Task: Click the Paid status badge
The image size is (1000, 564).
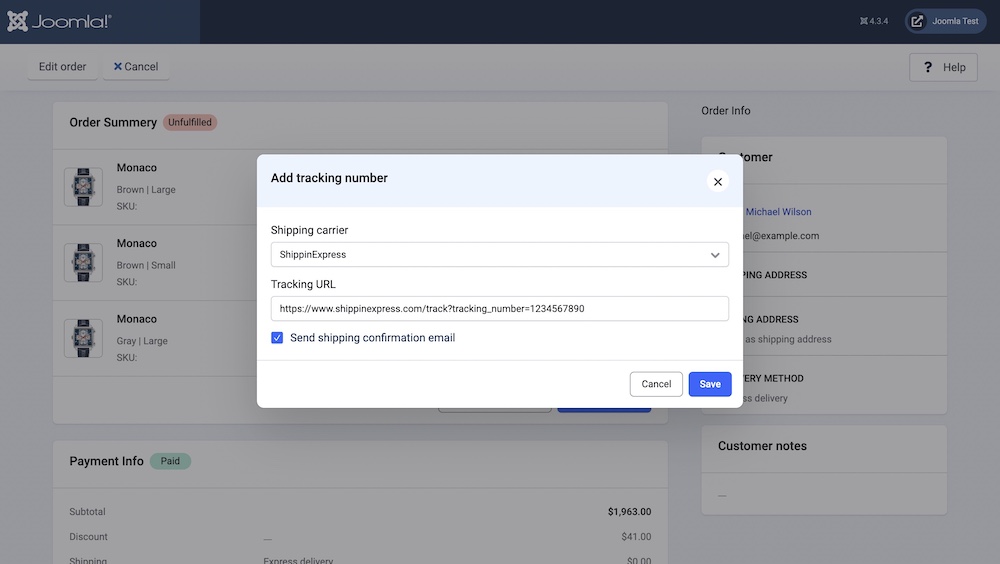Action: click(x=170, y=461)
